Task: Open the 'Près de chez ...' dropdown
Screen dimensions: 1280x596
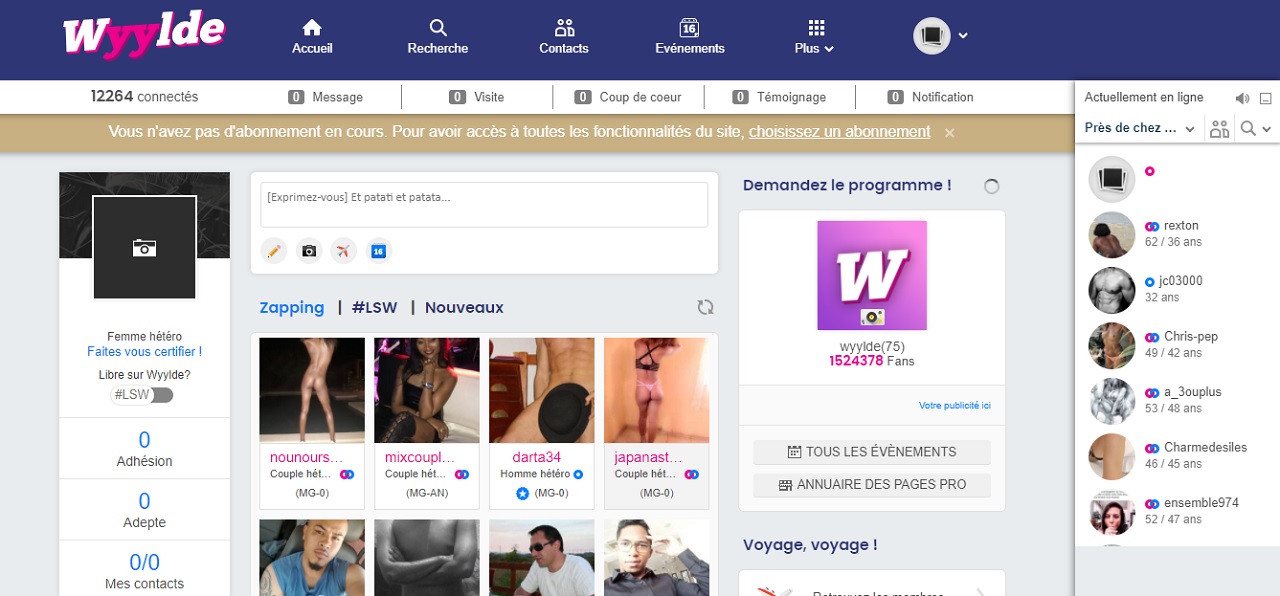Action: (x=1139, y=128)
